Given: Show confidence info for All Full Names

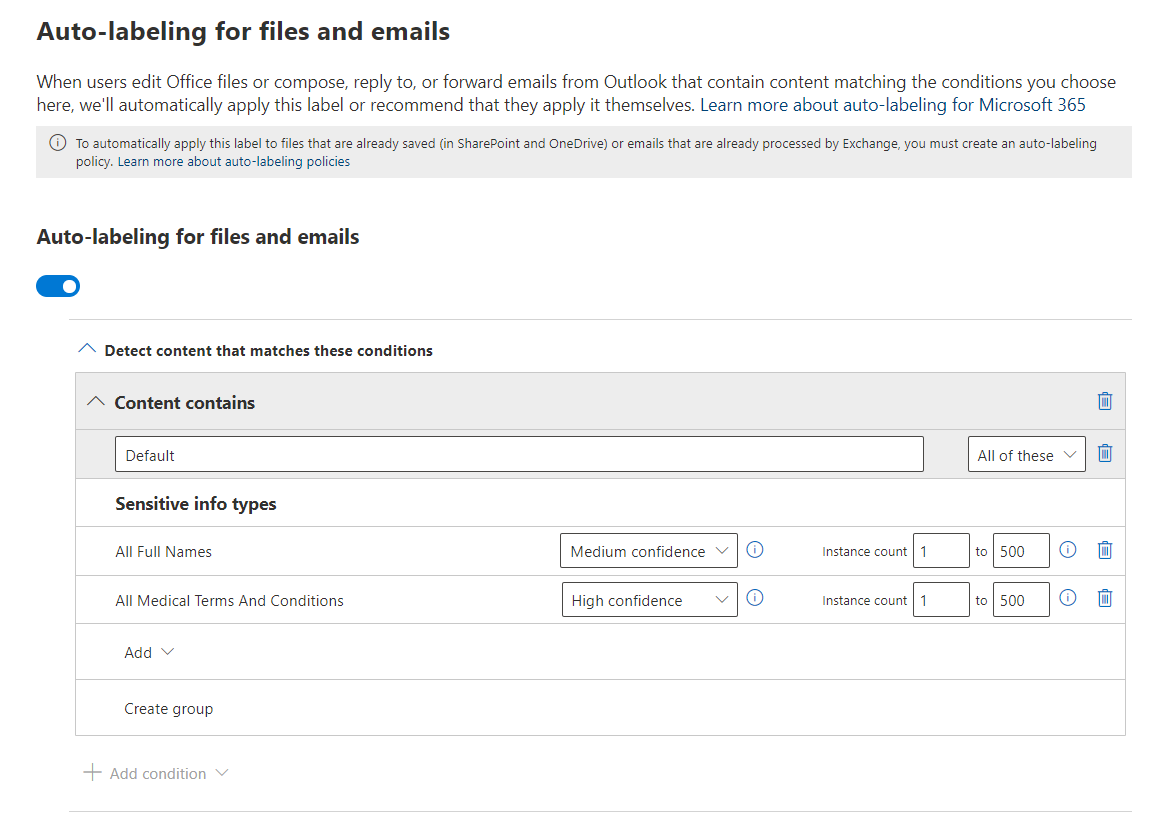Looking at the screenshot, I should coord(755,550).
